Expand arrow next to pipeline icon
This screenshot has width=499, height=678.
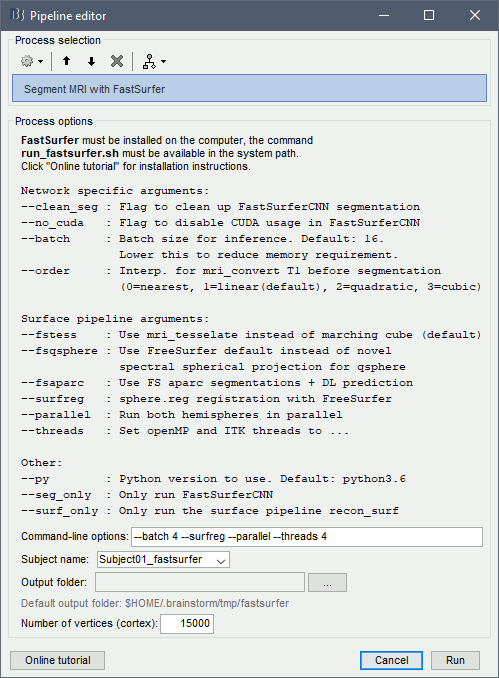163,61
